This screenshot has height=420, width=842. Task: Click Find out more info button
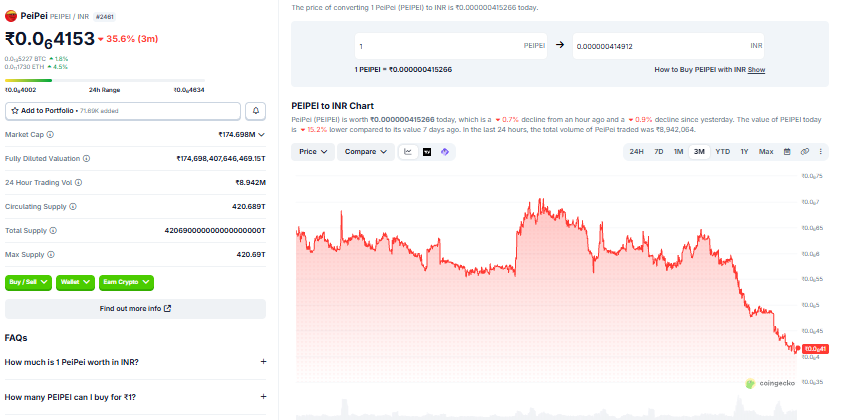point(135,309)
